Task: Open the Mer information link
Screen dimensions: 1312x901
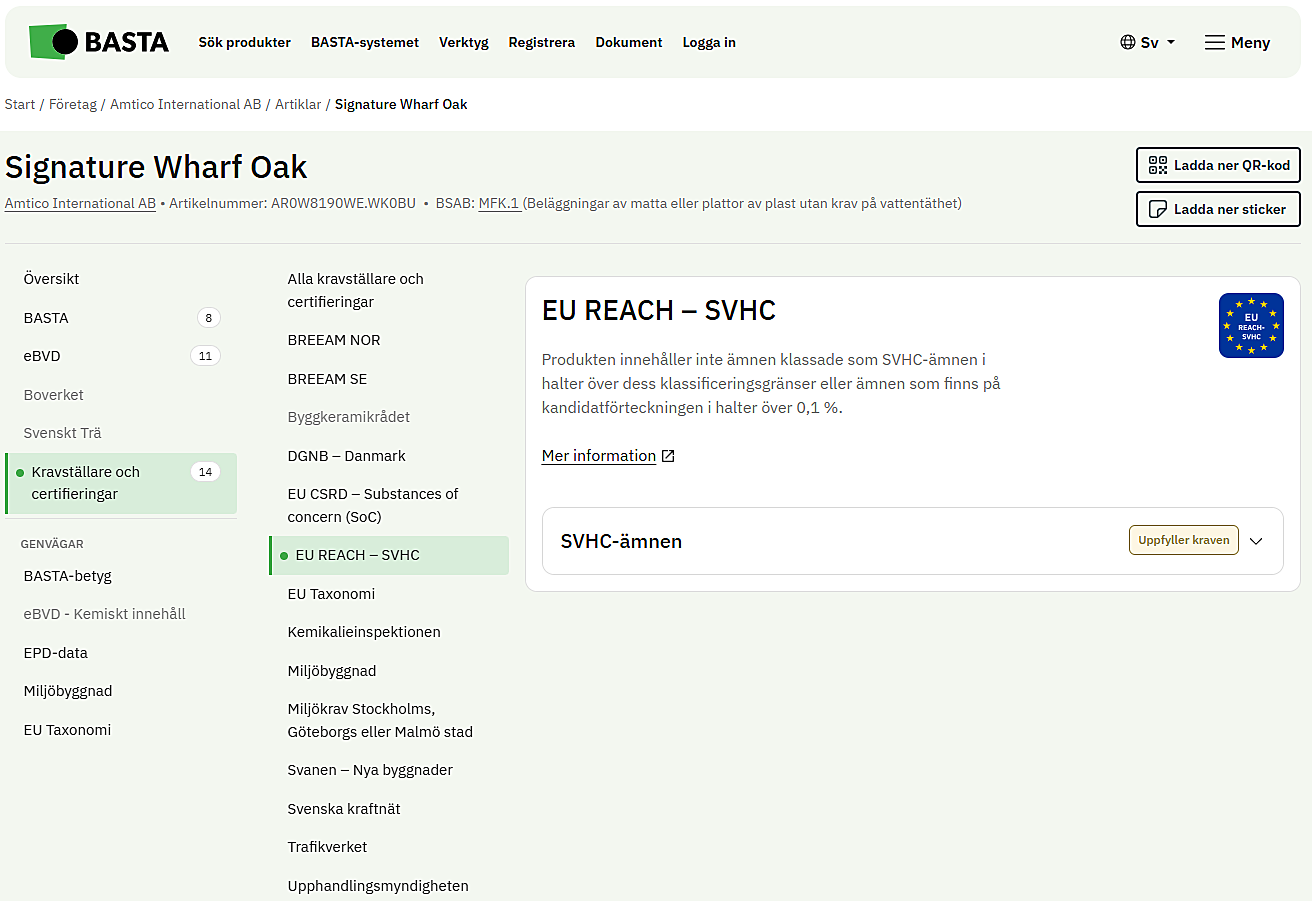Action: (x=599, y=456)
